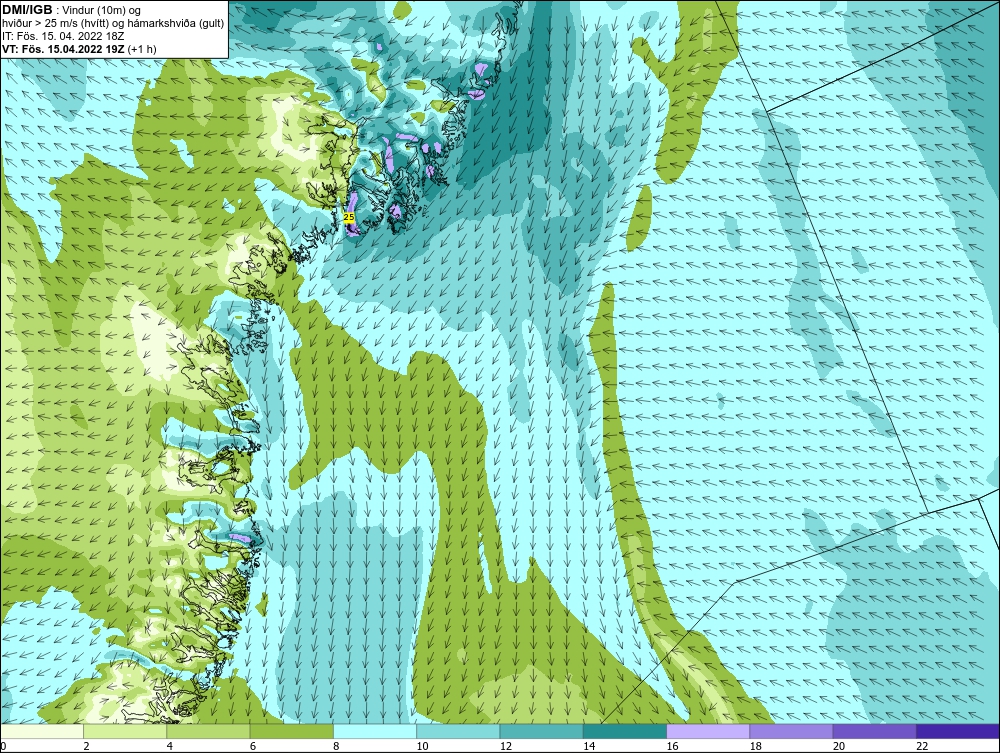This screenshot has width=1000, height=753.
Task: Pick the 6–8 m/s olive green swatch
Action: 291,731
